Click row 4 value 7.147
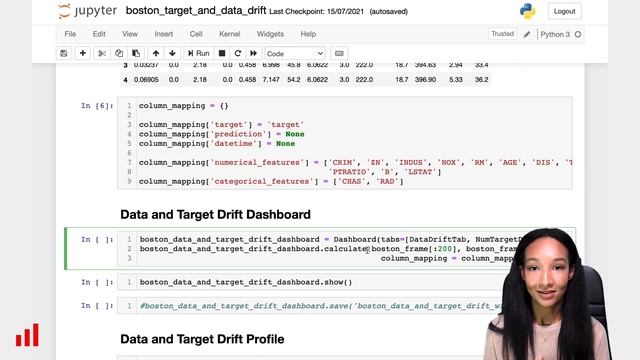 pos(271,80)
